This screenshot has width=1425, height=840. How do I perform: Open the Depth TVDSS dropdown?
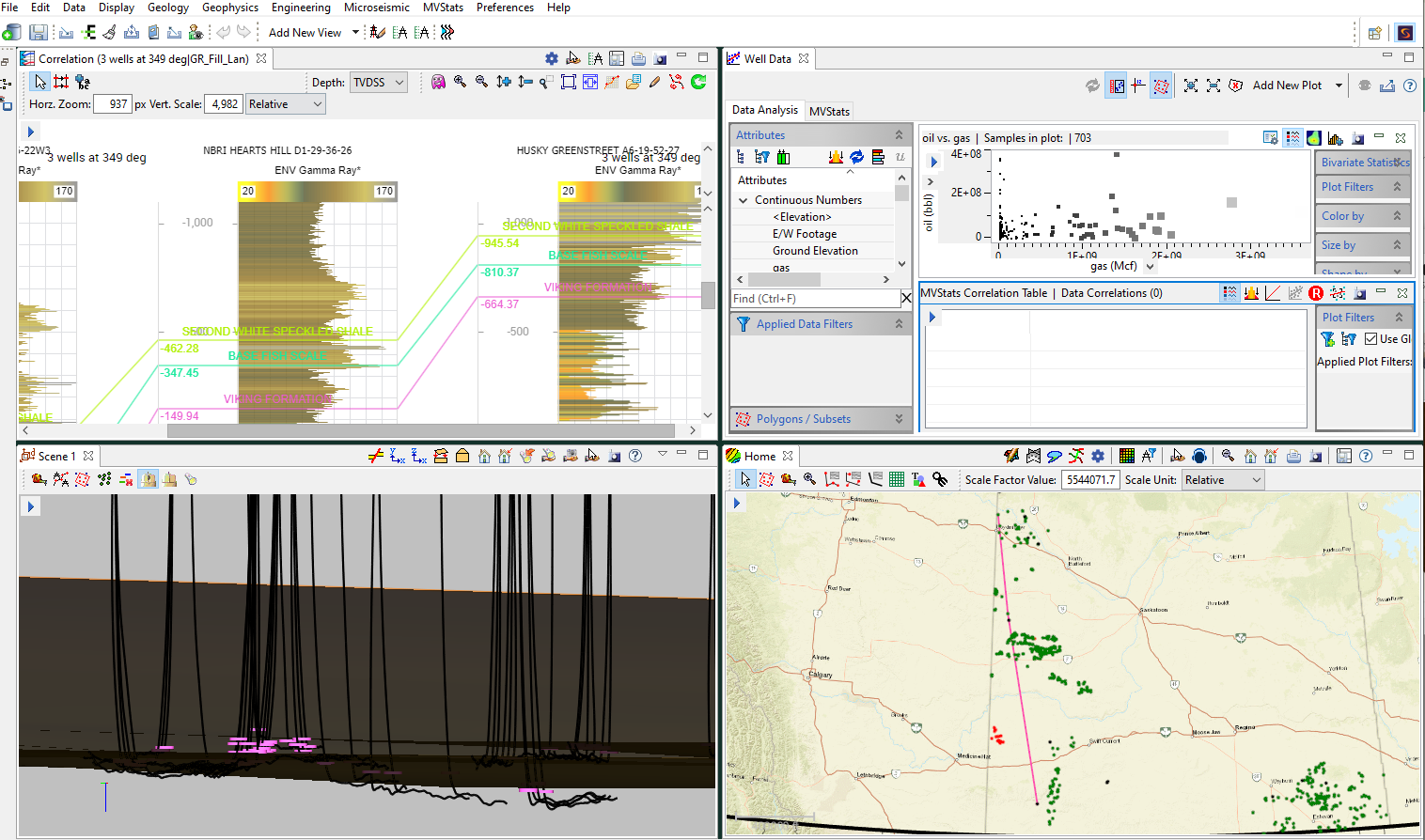(x=379, y=83)
